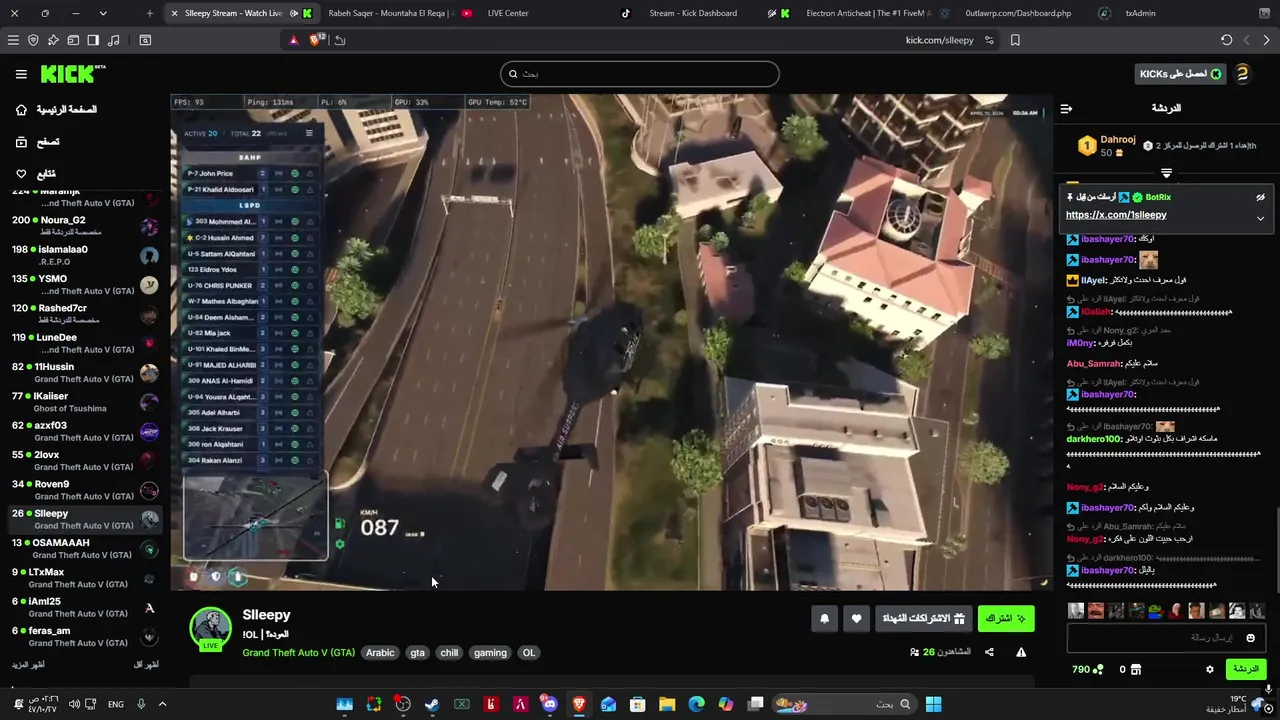This screenshot has width=1280, height=720.
Task: Click the kick.com/slleepy address bar
Action: pyautogui.click(x=939, y=40)
